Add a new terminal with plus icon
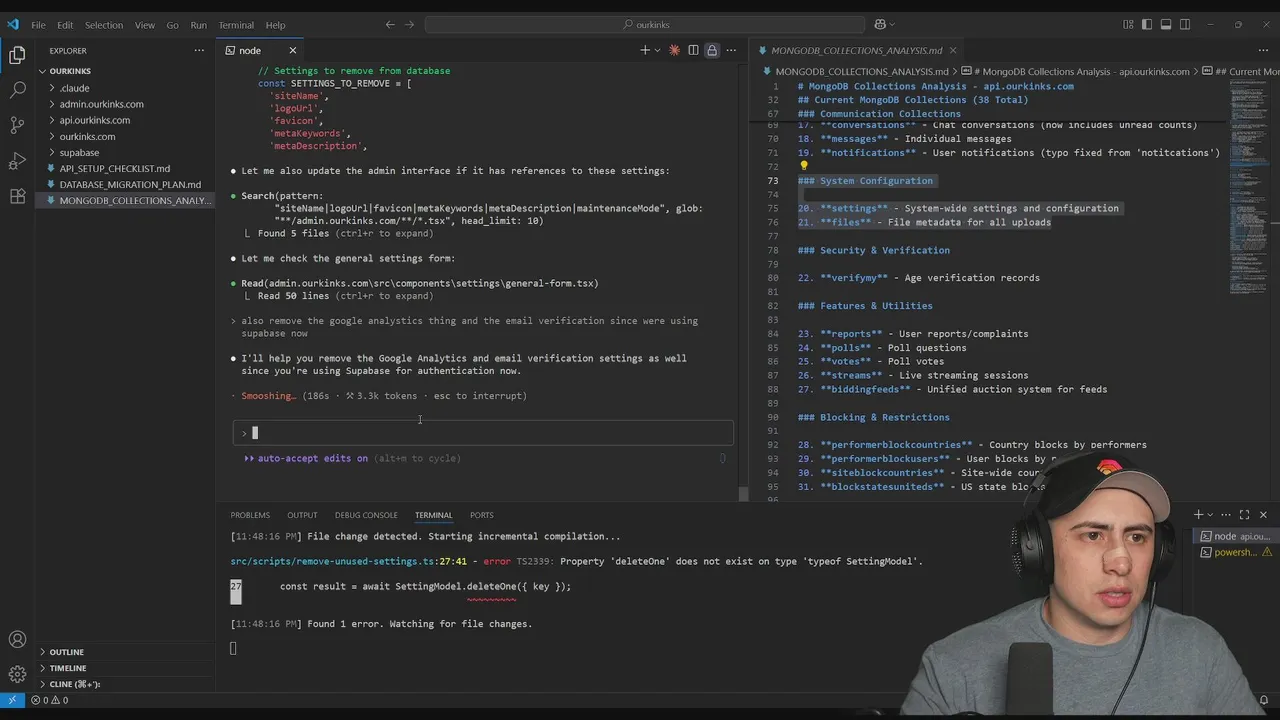This screenshot has width=1280, height=720. (645, 50)
